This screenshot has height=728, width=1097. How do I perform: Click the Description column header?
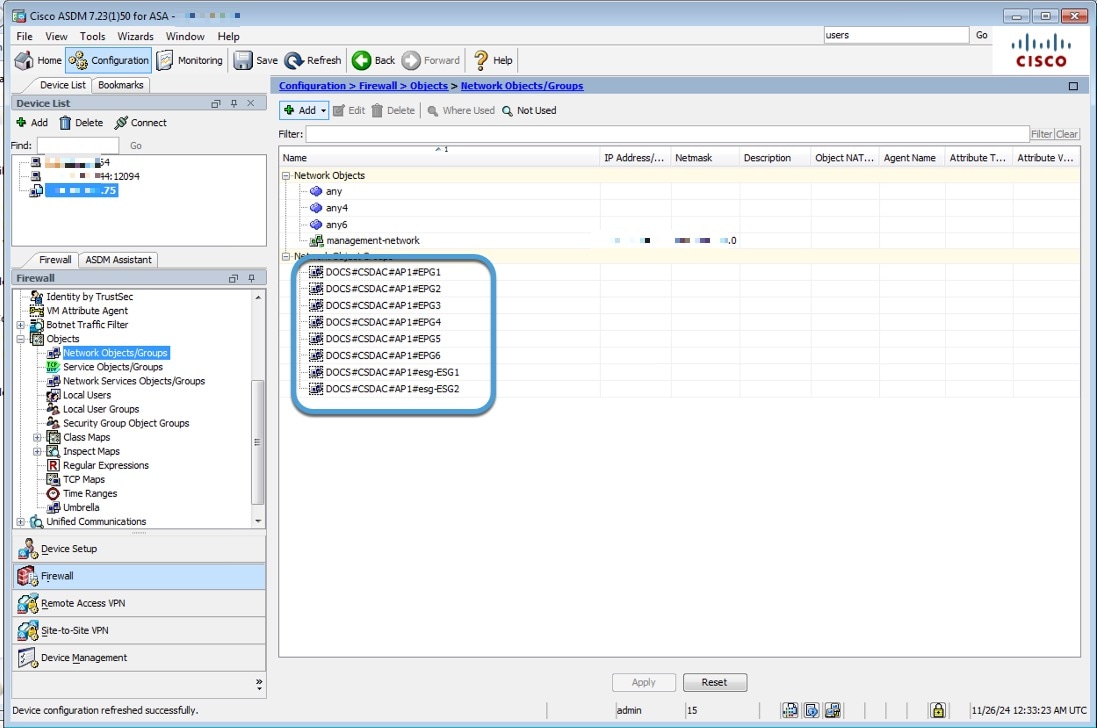774,157
